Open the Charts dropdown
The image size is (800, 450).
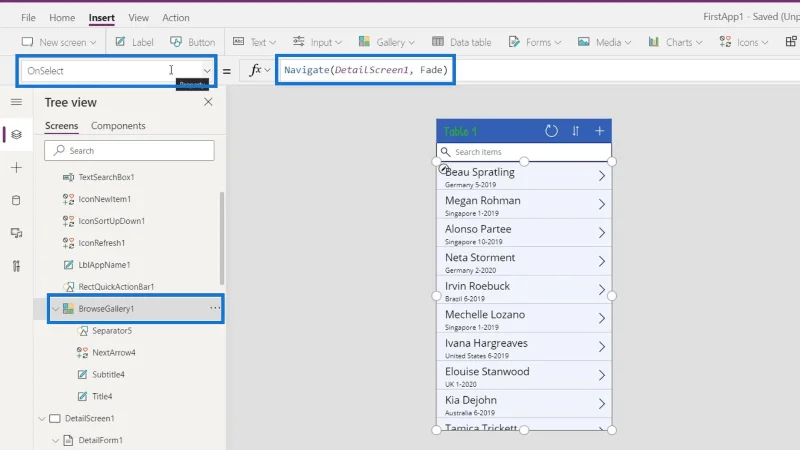675,42
